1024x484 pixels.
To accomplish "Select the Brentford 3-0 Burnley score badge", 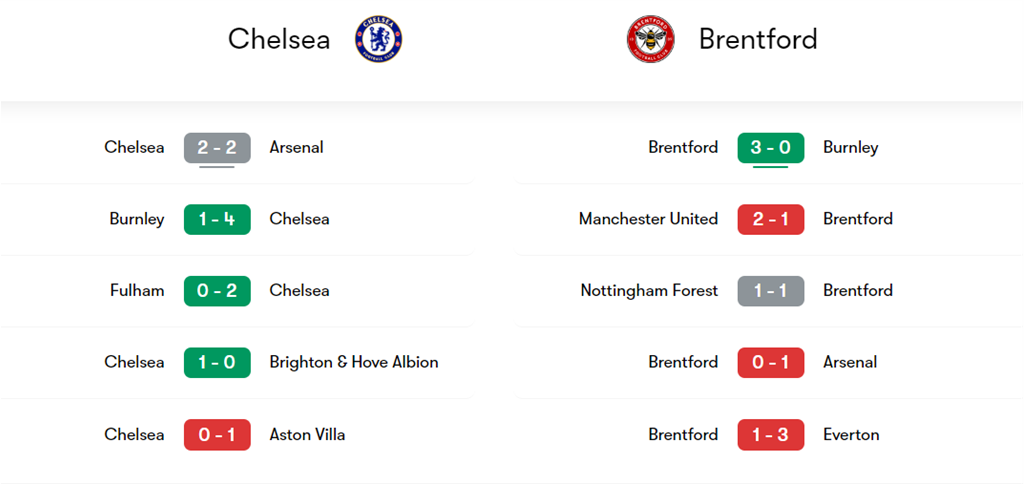I will 771,148.
